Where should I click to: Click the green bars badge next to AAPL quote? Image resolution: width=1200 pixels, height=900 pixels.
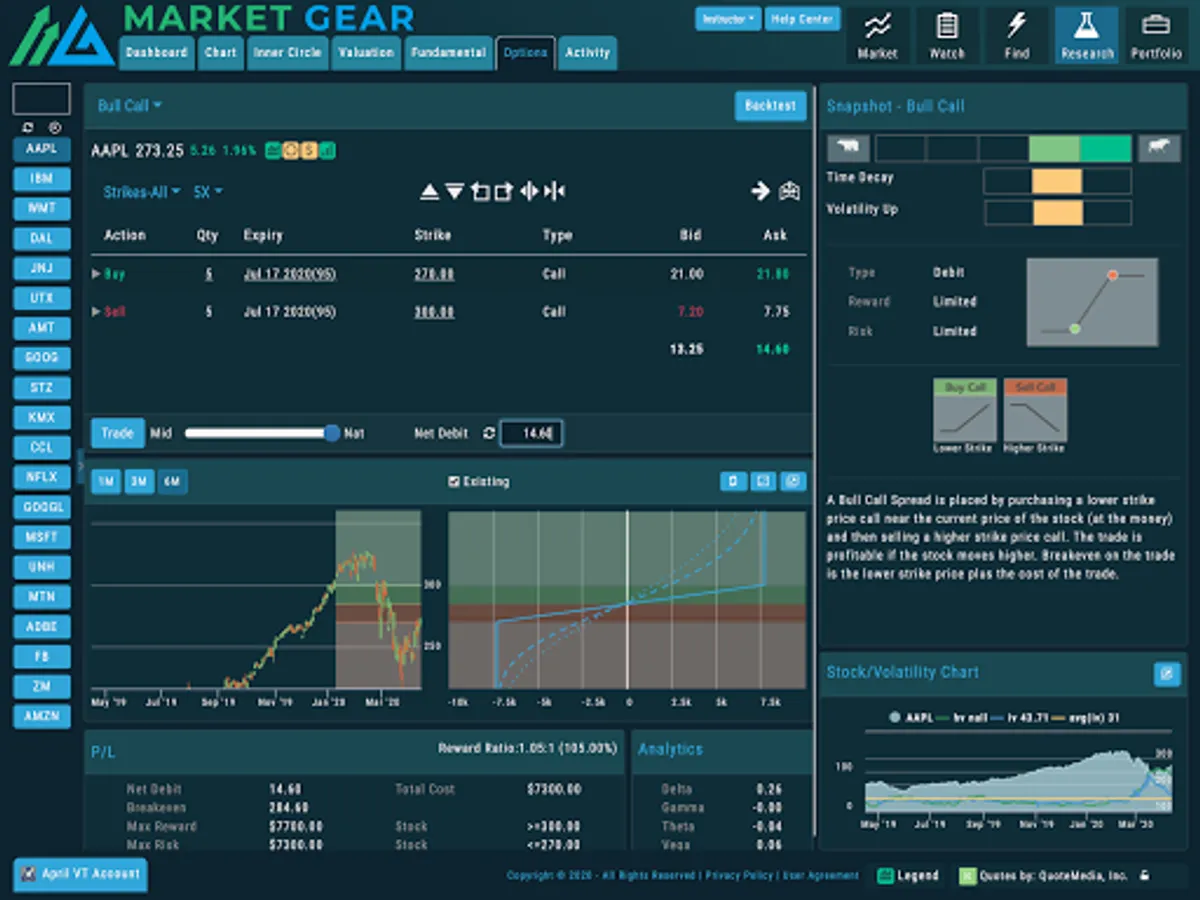[327, 151]
